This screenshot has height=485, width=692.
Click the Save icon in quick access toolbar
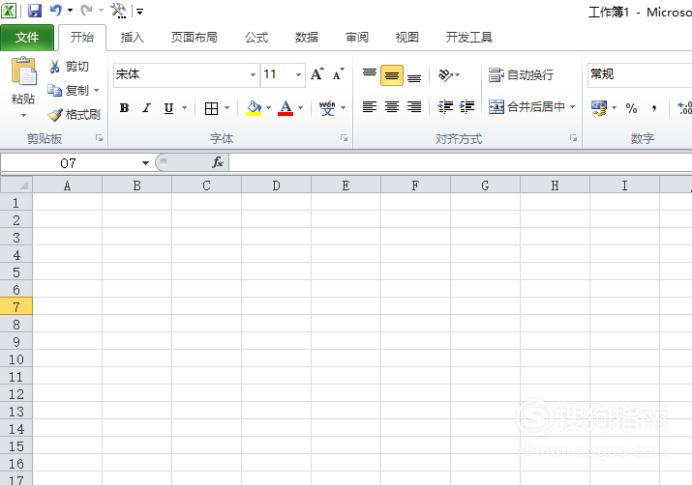click(34, 11)
